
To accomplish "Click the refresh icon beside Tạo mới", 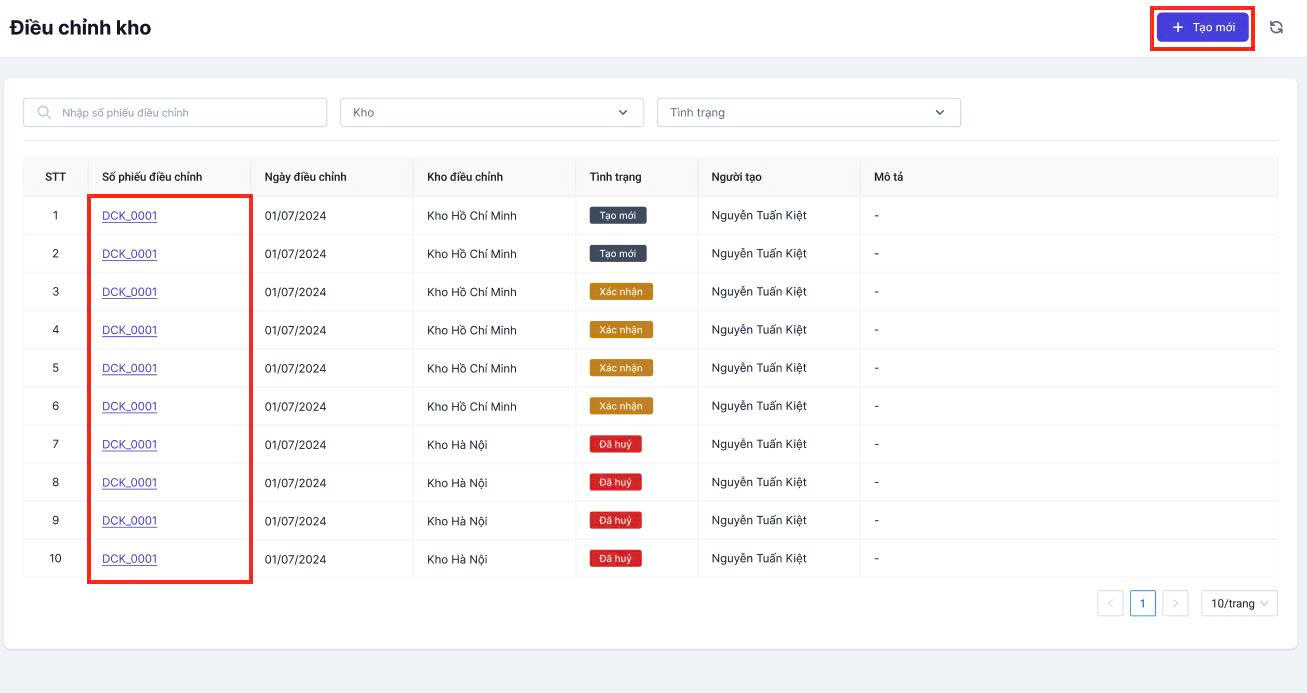I will coord(1276,28).
